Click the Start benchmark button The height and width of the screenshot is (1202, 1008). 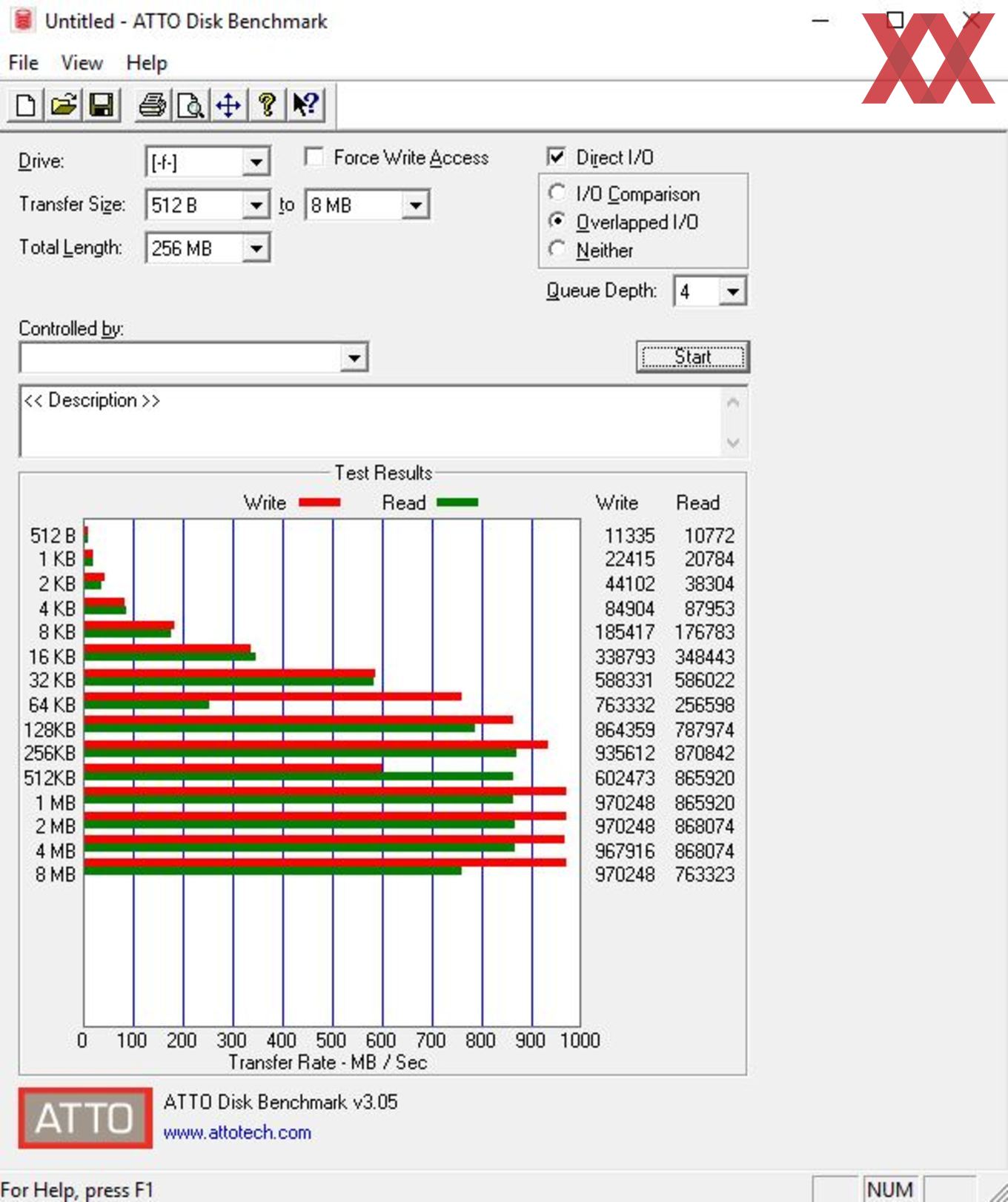693,357
